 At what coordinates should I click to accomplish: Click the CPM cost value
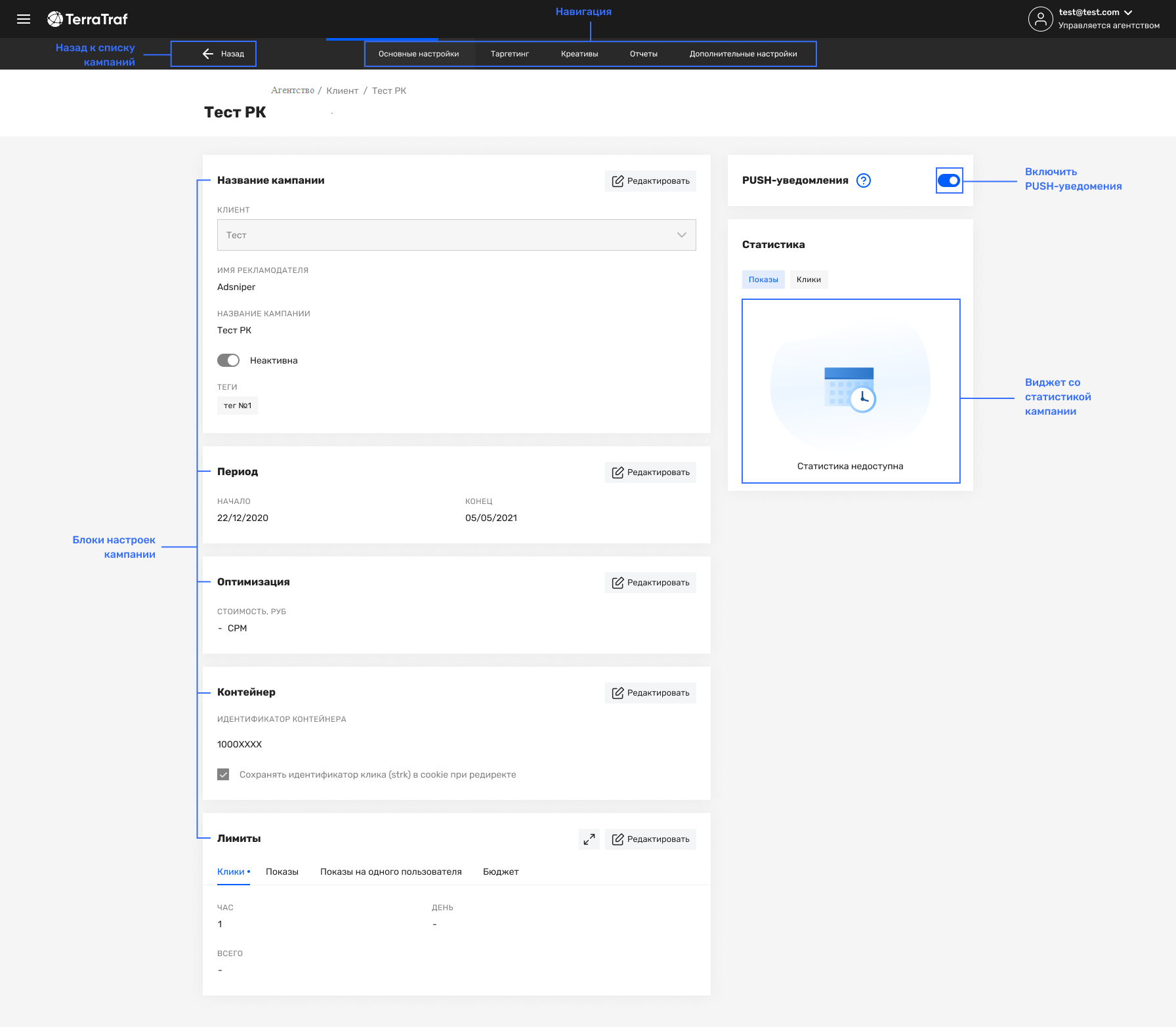click(237, 628)
